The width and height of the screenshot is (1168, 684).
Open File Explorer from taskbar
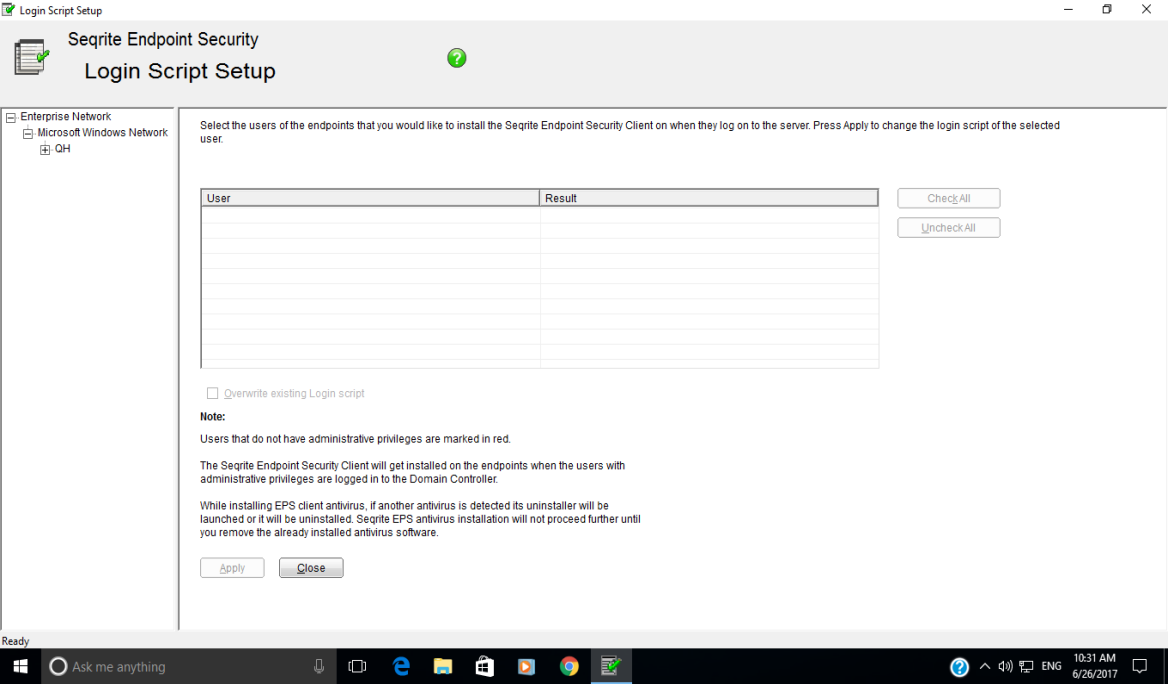pos(442,666)
